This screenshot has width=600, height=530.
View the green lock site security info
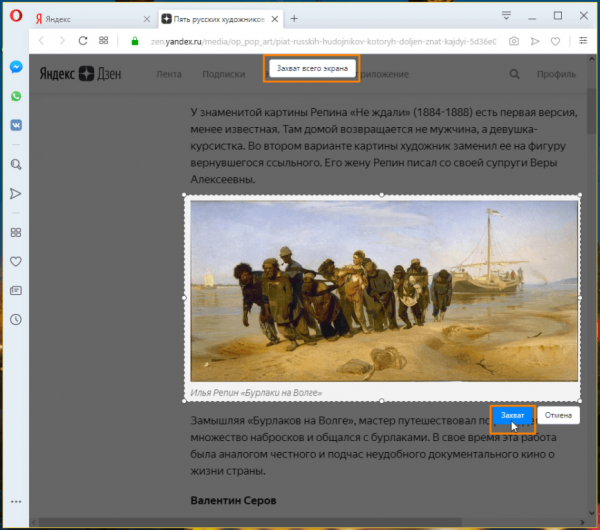coord(135,41)
